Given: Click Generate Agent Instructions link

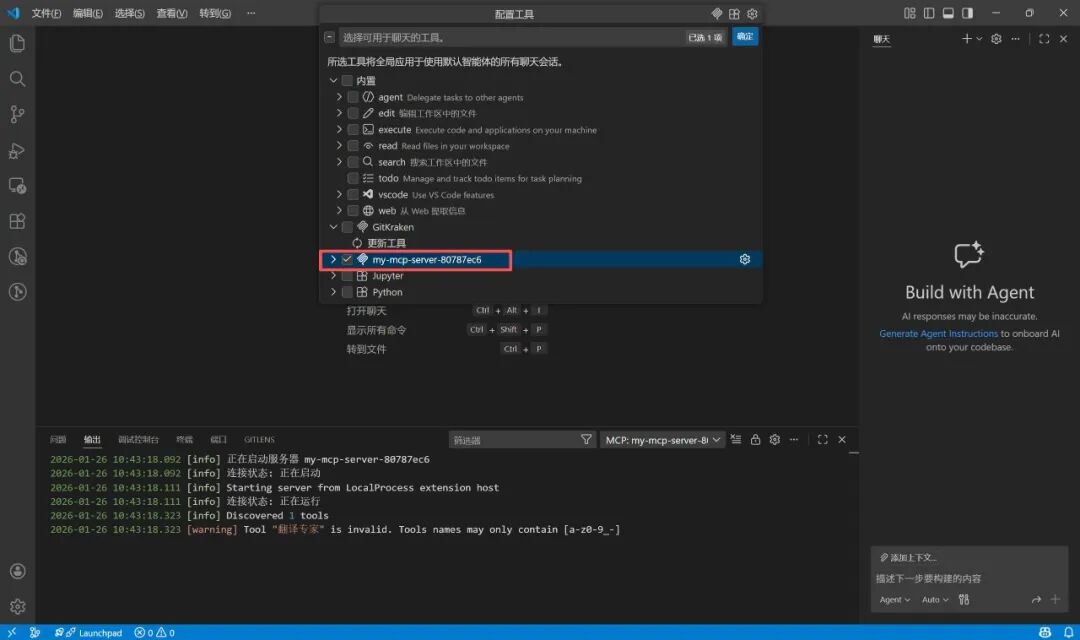Looking at the screenshot, I should coord(938,333).
